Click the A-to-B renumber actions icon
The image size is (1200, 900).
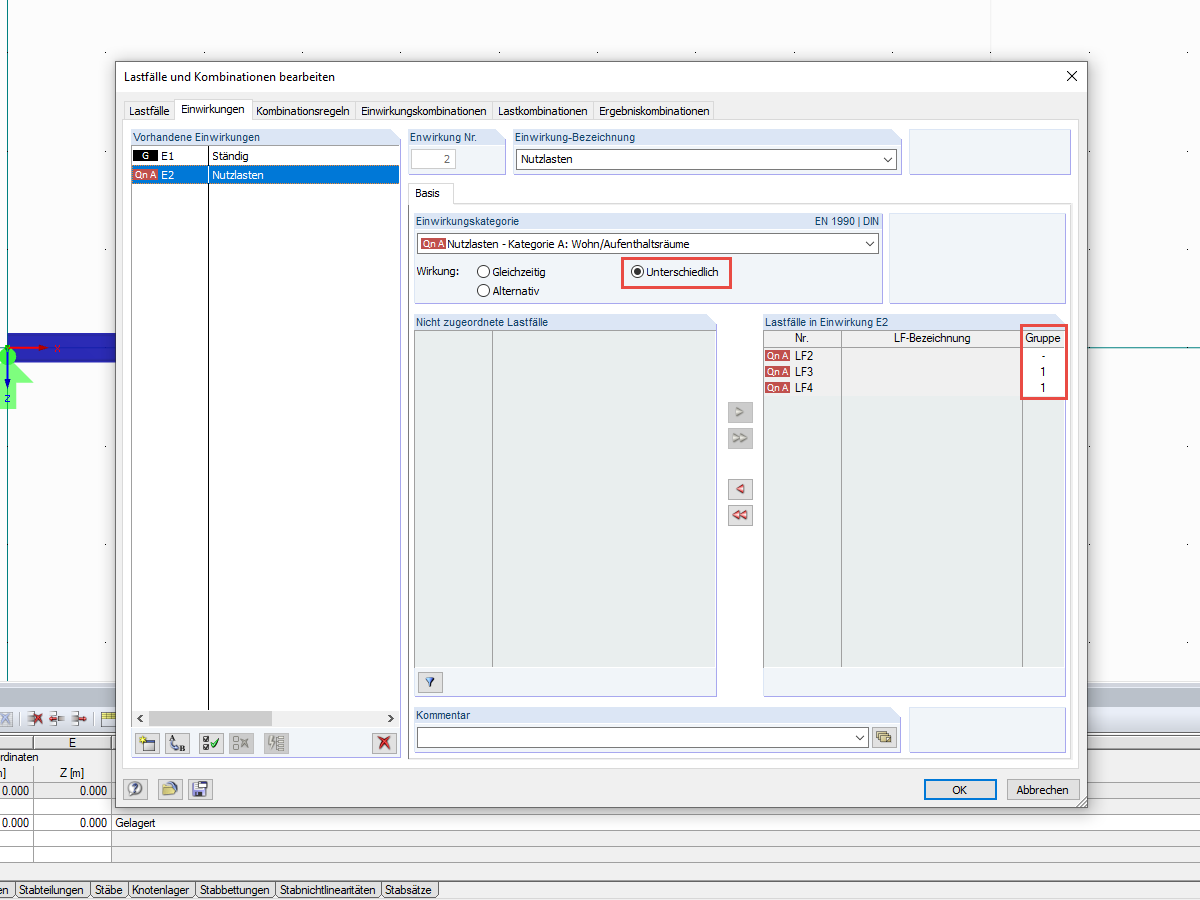pyautogui.click(x=178, y=743)
